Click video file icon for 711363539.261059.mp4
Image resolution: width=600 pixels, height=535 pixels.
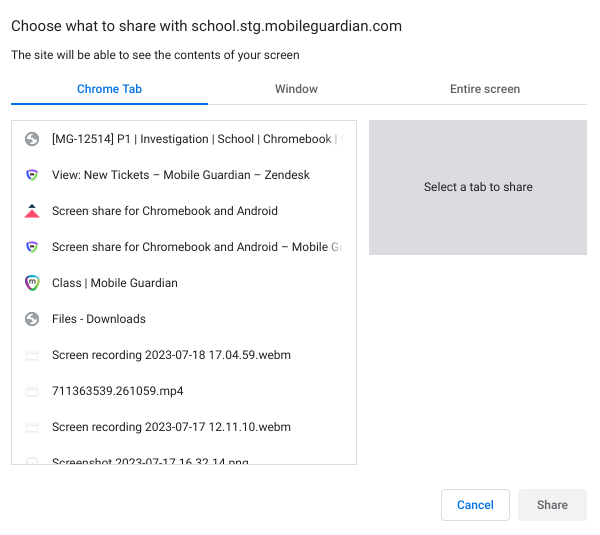[x=32, y=391]
